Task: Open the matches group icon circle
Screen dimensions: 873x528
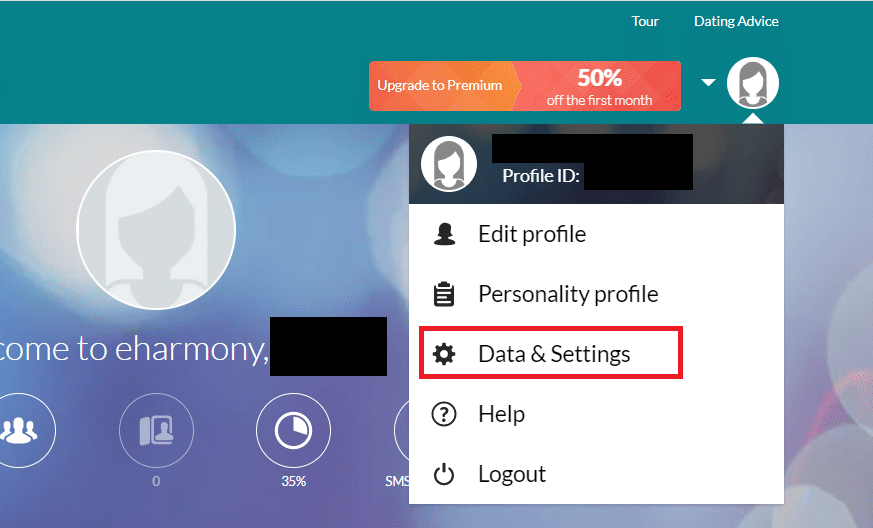Action: click(19, 430)
